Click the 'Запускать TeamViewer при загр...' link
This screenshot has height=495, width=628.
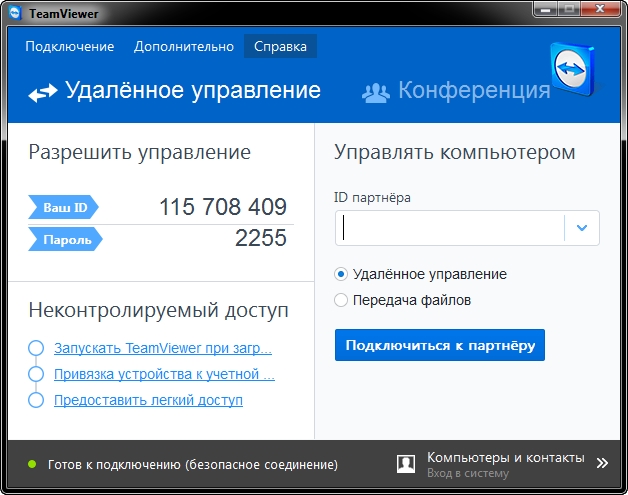[163, 348]
